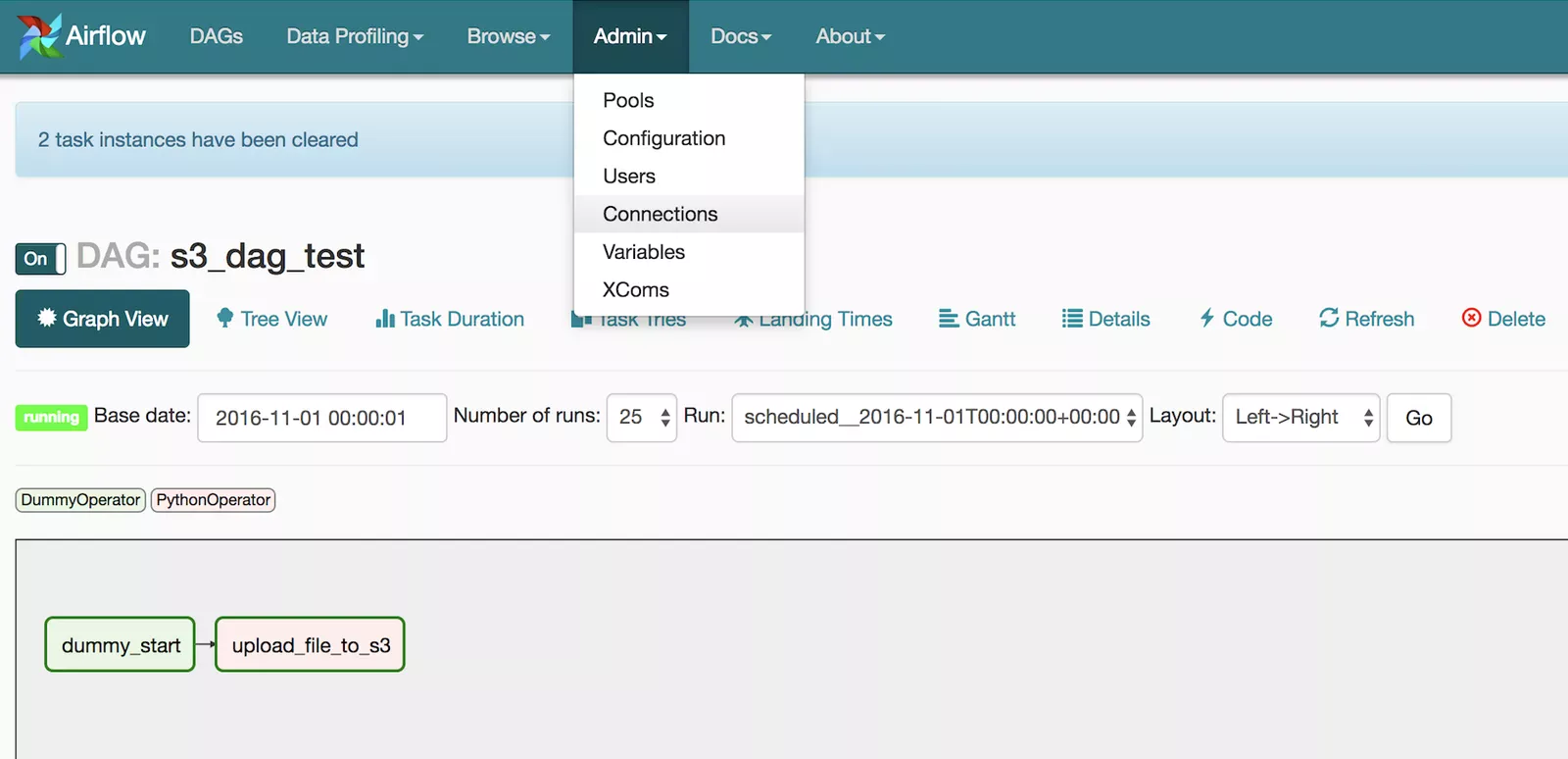The width and height of the screenshot is (1568, 759).
Task: Click the Delete DAG link
Action: pyautogui.click(x=1503, y=319)
